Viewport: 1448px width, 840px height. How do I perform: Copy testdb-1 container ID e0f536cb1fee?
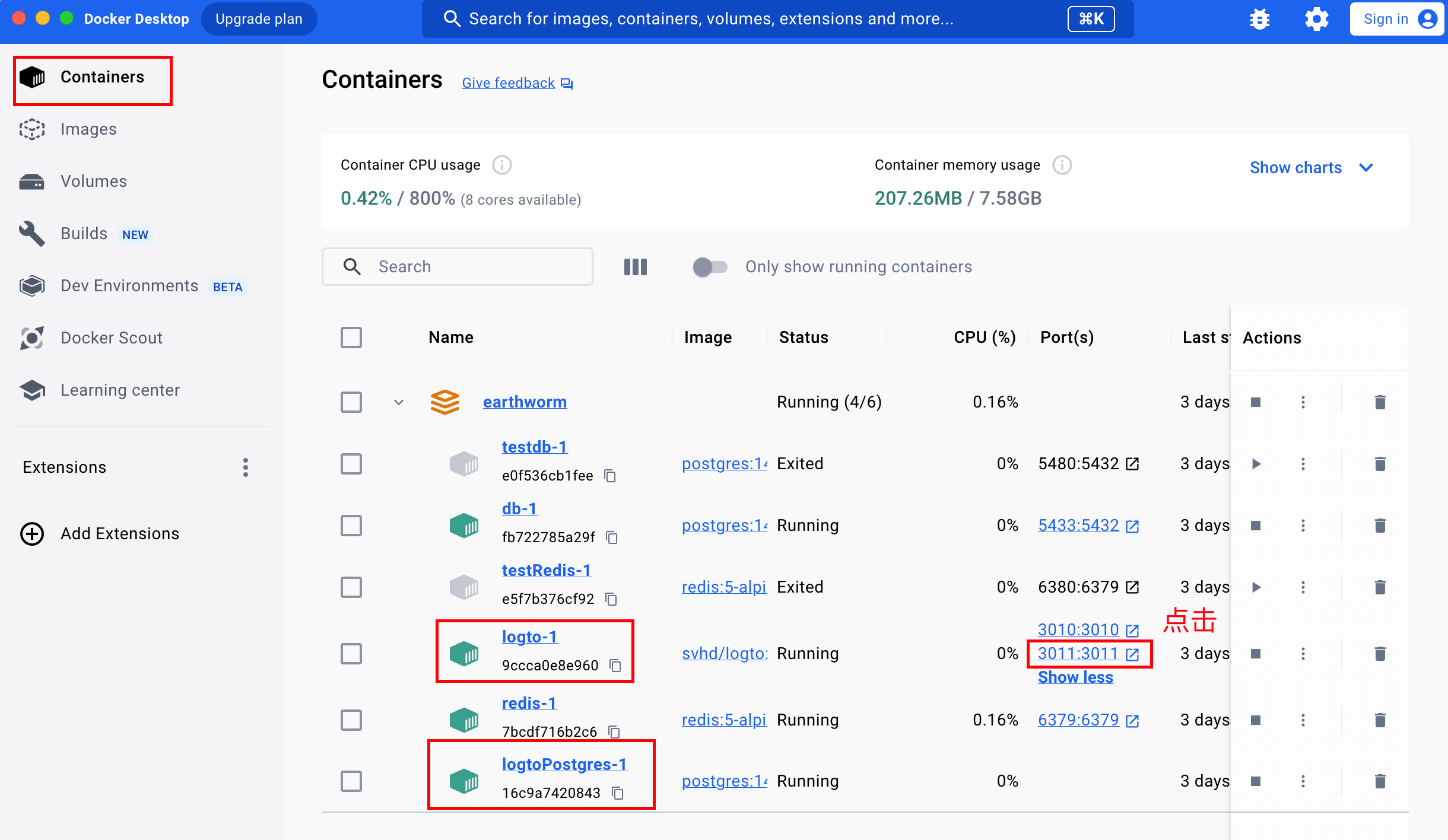click(x=610, y=476)
